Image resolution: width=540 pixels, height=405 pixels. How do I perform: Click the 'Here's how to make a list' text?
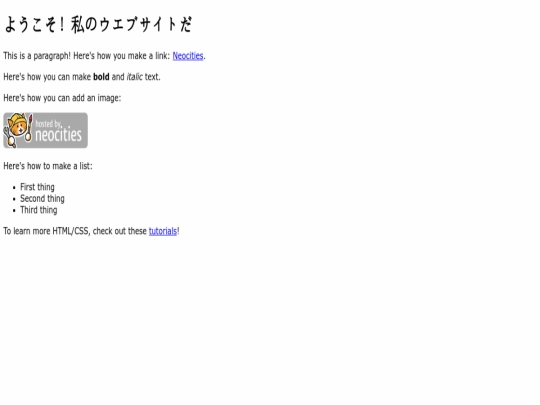tap(48, 166)
